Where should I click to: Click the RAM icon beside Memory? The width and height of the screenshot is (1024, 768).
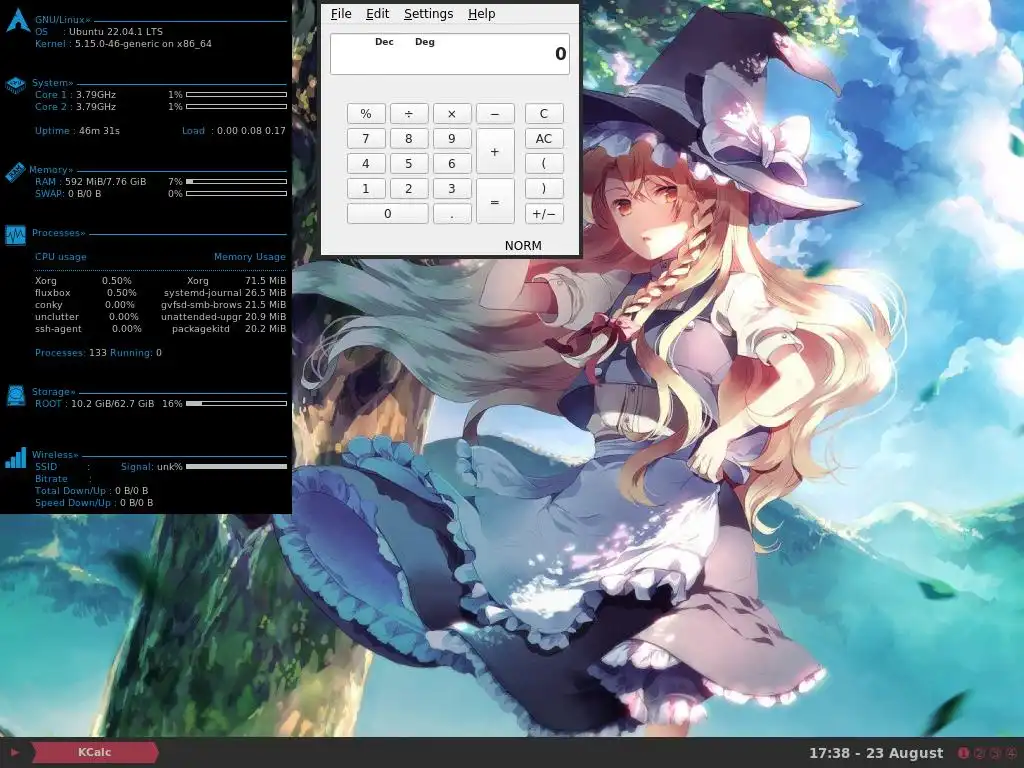pos(15,172)
